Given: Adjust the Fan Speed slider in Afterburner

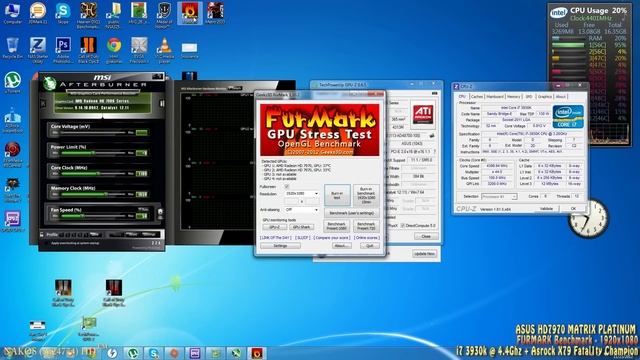Looking at the screenshot, I should click(93, 216).
